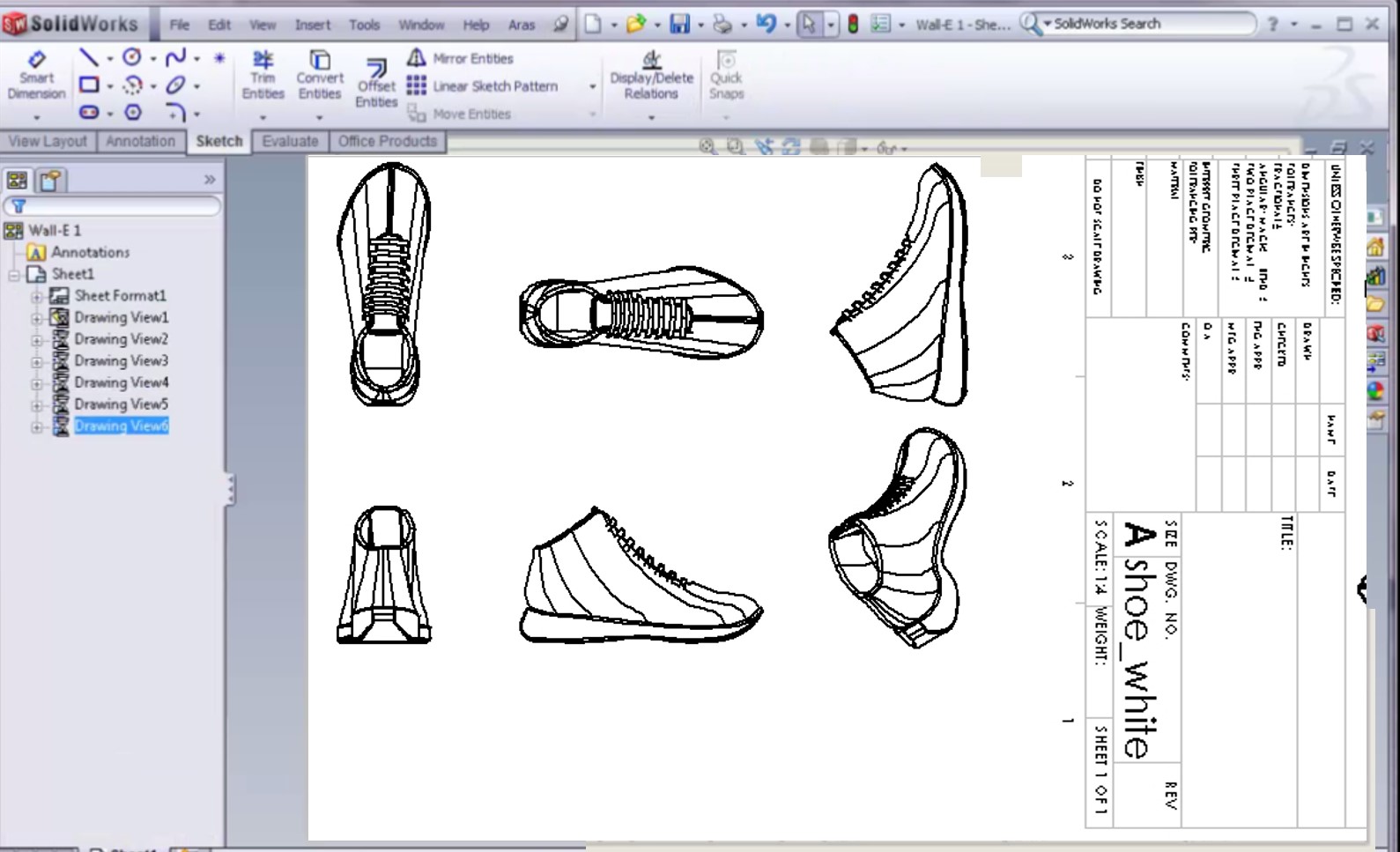
Task: Open the Smart Dimension dropdown arrow
Action: (x=36, y=116)
